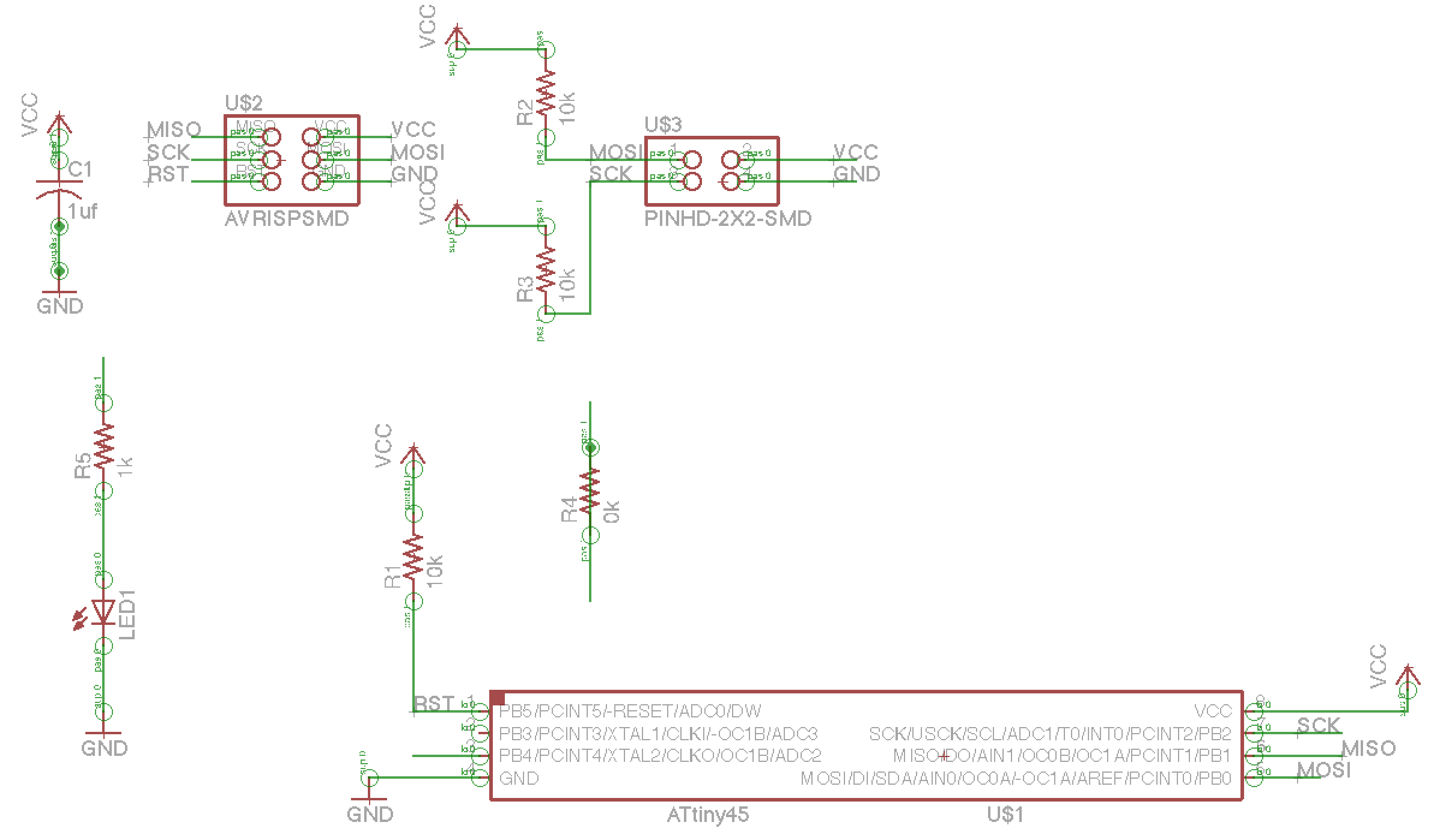
Task: Click the VCC supply arrow above C1
Action: tap(59, 123)
